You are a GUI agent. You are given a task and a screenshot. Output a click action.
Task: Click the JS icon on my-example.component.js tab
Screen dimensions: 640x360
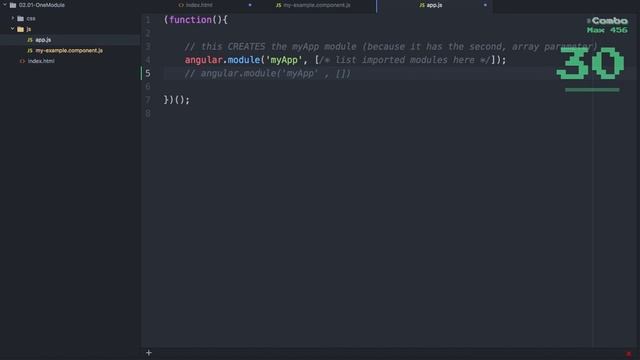278,5
